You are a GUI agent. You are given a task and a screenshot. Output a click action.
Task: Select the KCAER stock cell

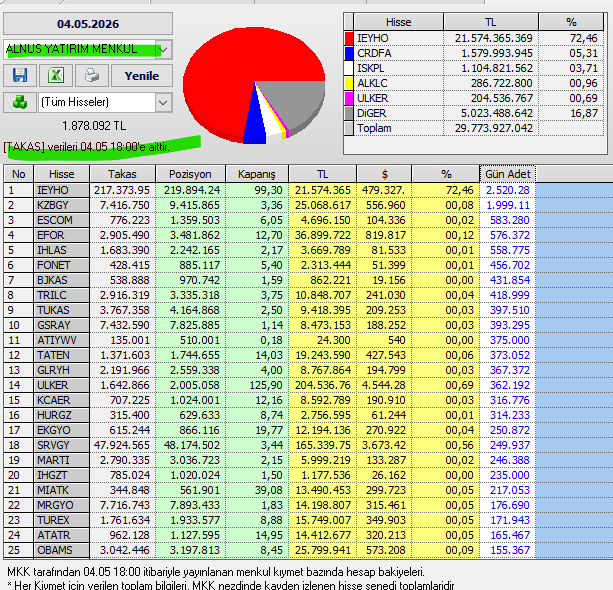pos(61,400)
